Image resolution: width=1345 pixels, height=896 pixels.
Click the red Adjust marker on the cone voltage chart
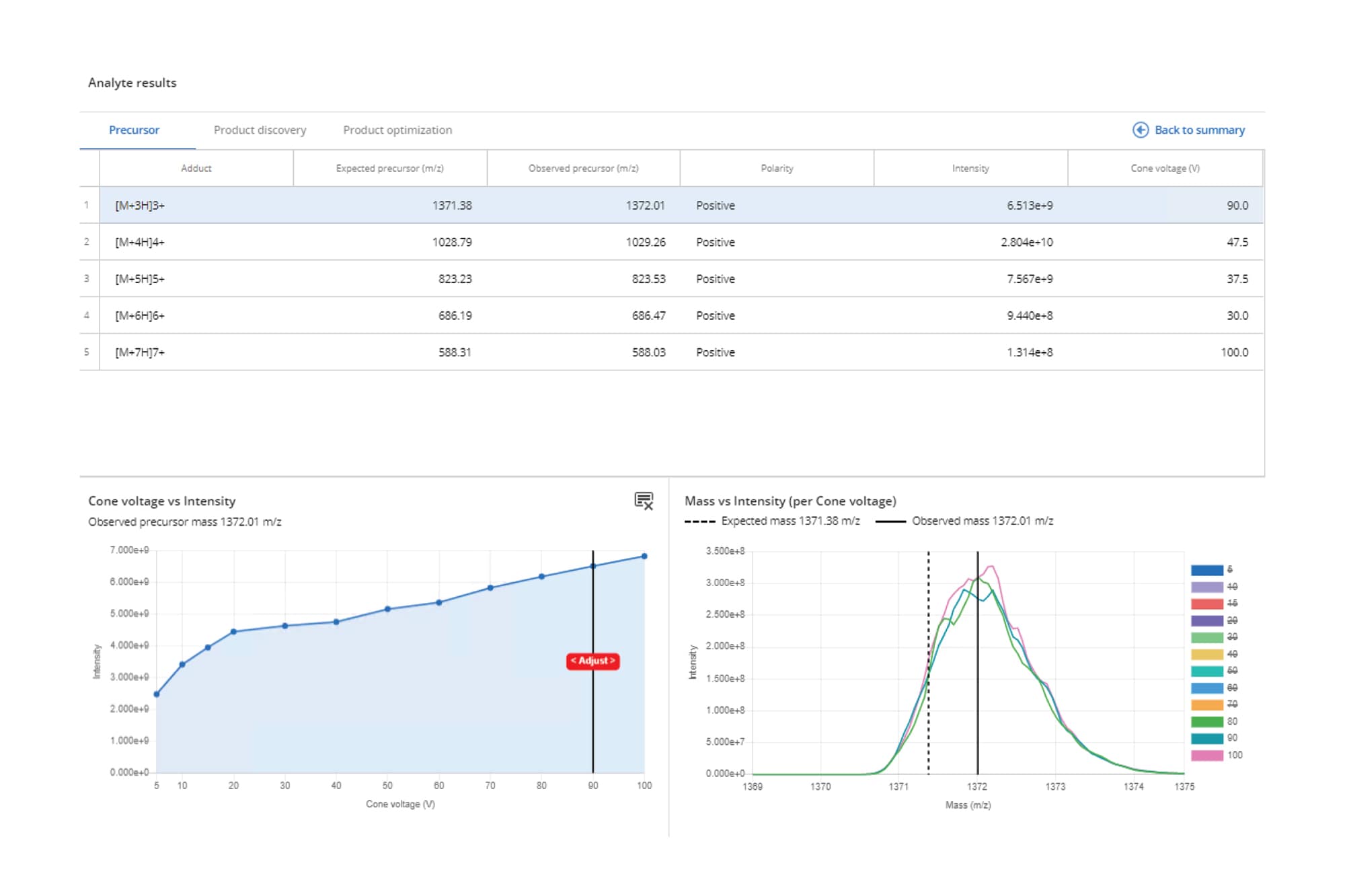coord(592,661)
